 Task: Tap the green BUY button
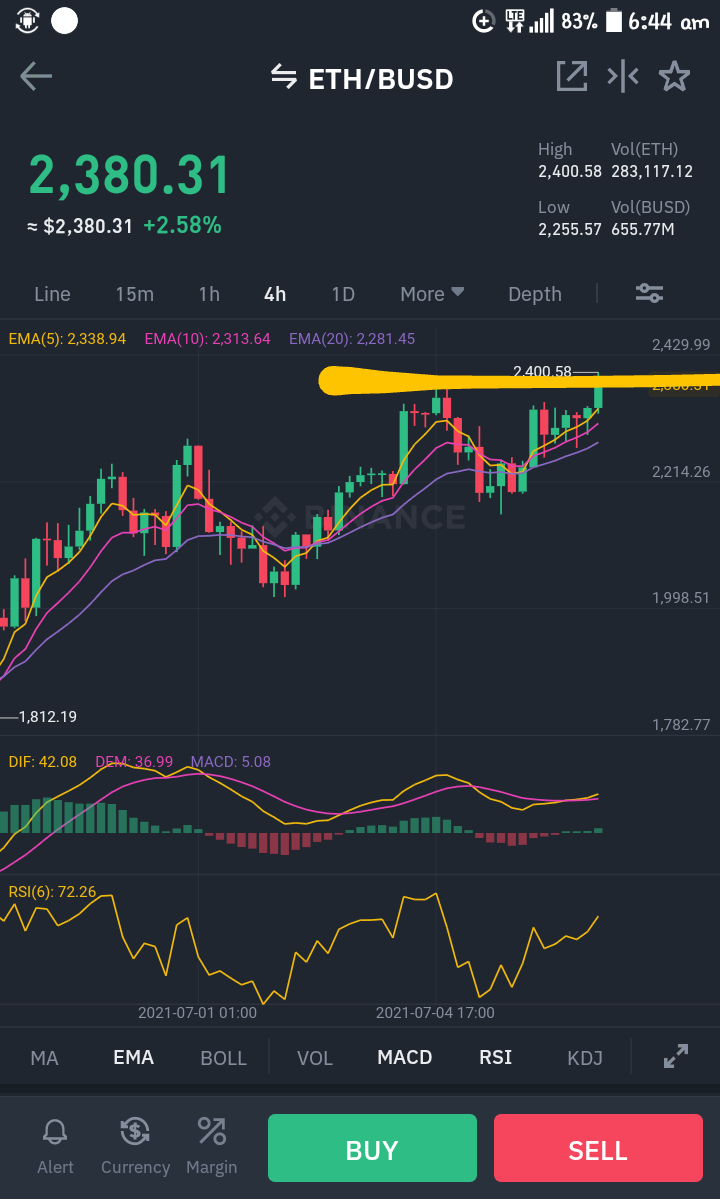372,1148
